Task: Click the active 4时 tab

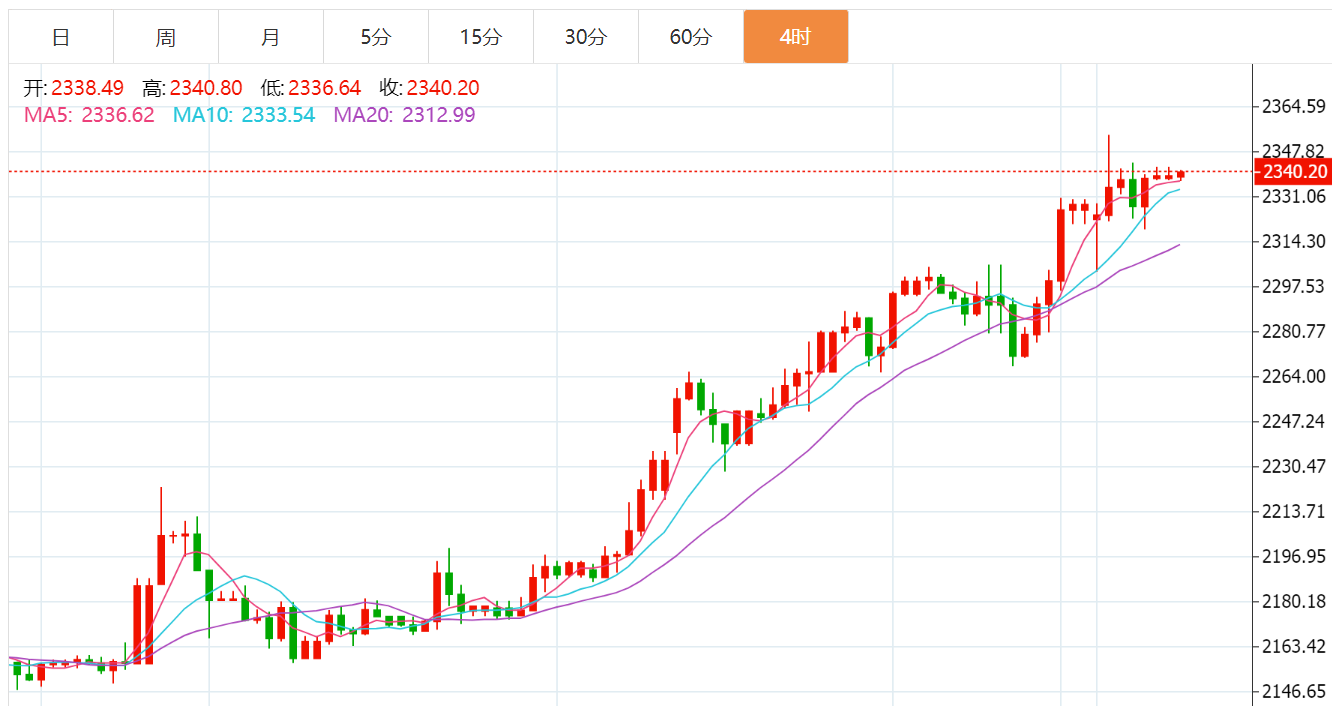Action: 796,37
